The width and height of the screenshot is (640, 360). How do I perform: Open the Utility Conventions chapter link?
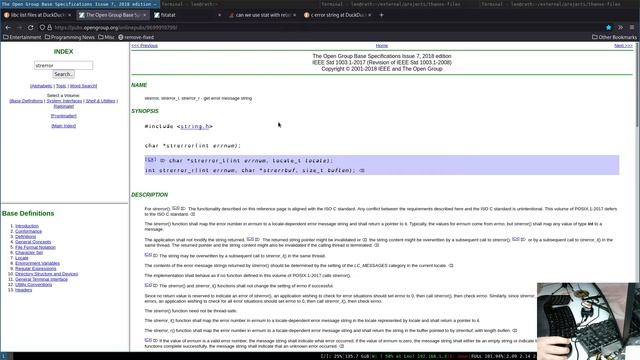[33, 284]
